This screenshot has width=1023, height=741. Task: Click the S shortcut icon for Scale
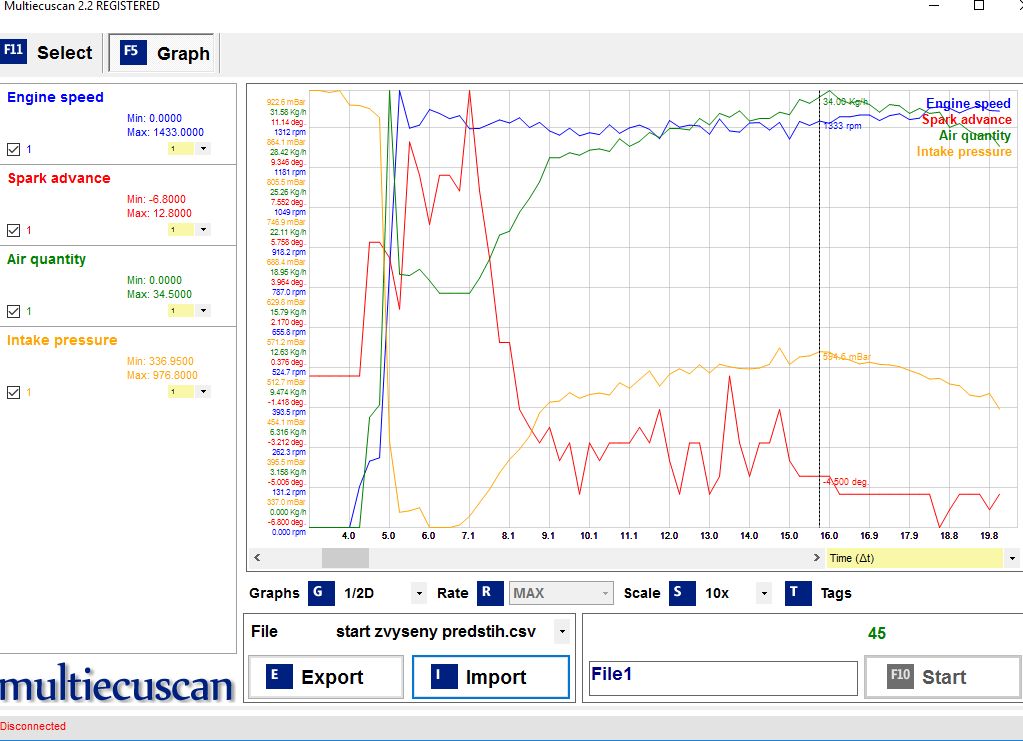click(677, 592)
